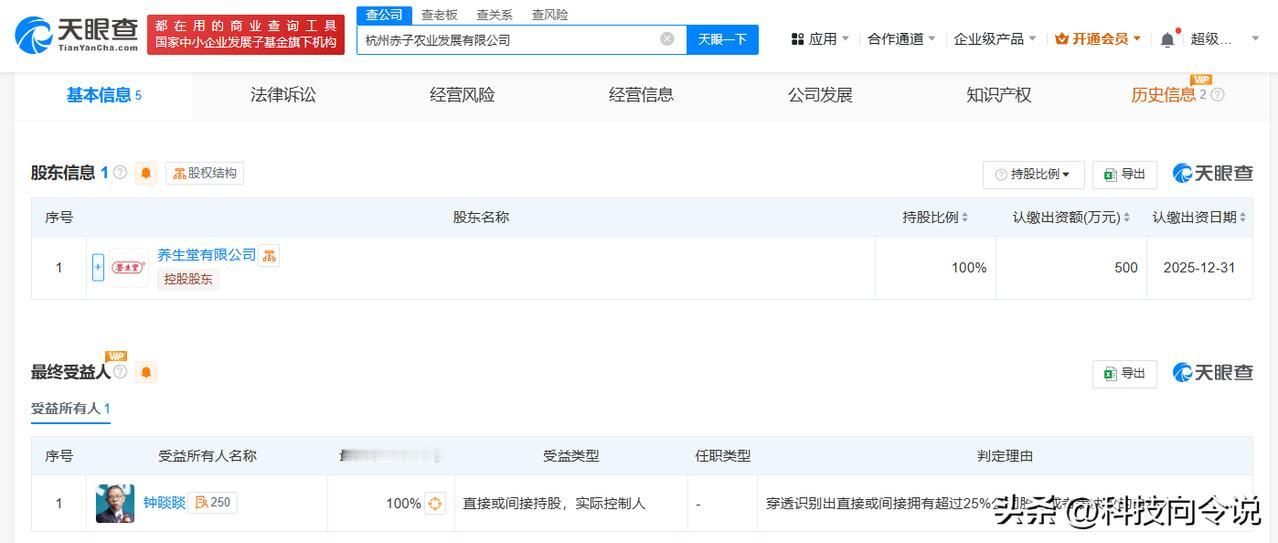
Task: Switch to the 查关系 search tab
Action: click(x=494, y=15)
